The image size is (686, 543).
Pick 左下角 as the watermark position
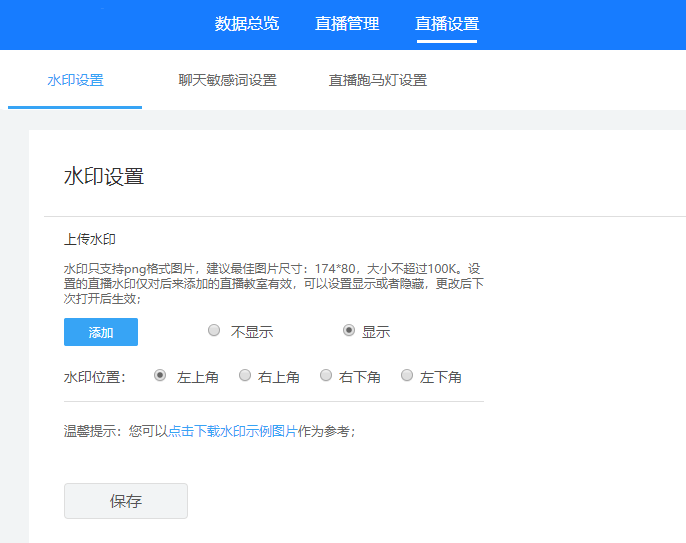pyautogui.click(x=407, y=376)
